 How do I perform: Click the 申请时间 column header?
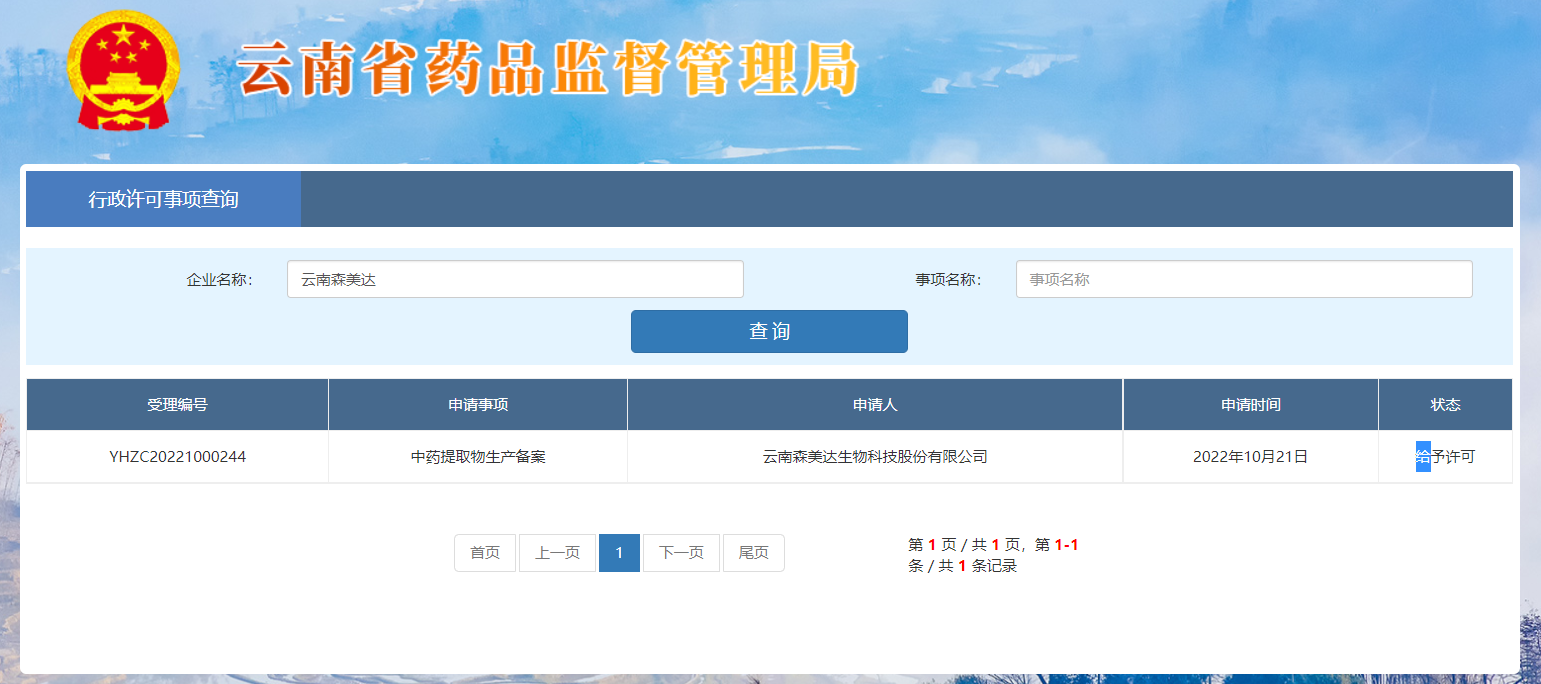(1250, 405)
